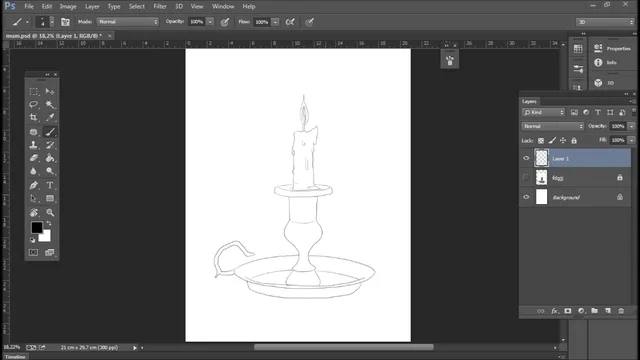Select the Eyedropper tool

click(50, 118)
